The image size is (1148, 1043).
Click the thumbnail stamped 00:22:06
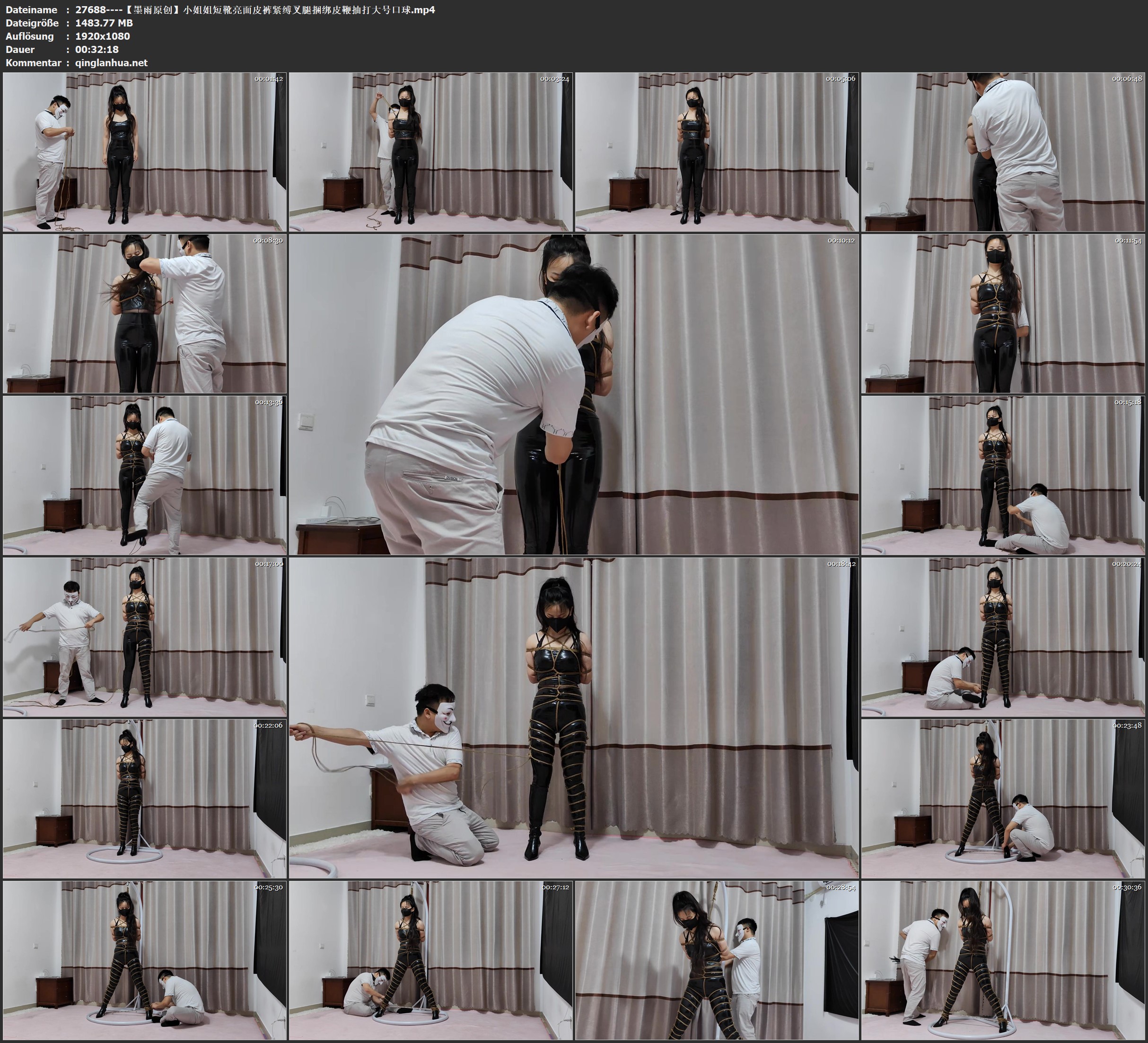pos(145,799)
